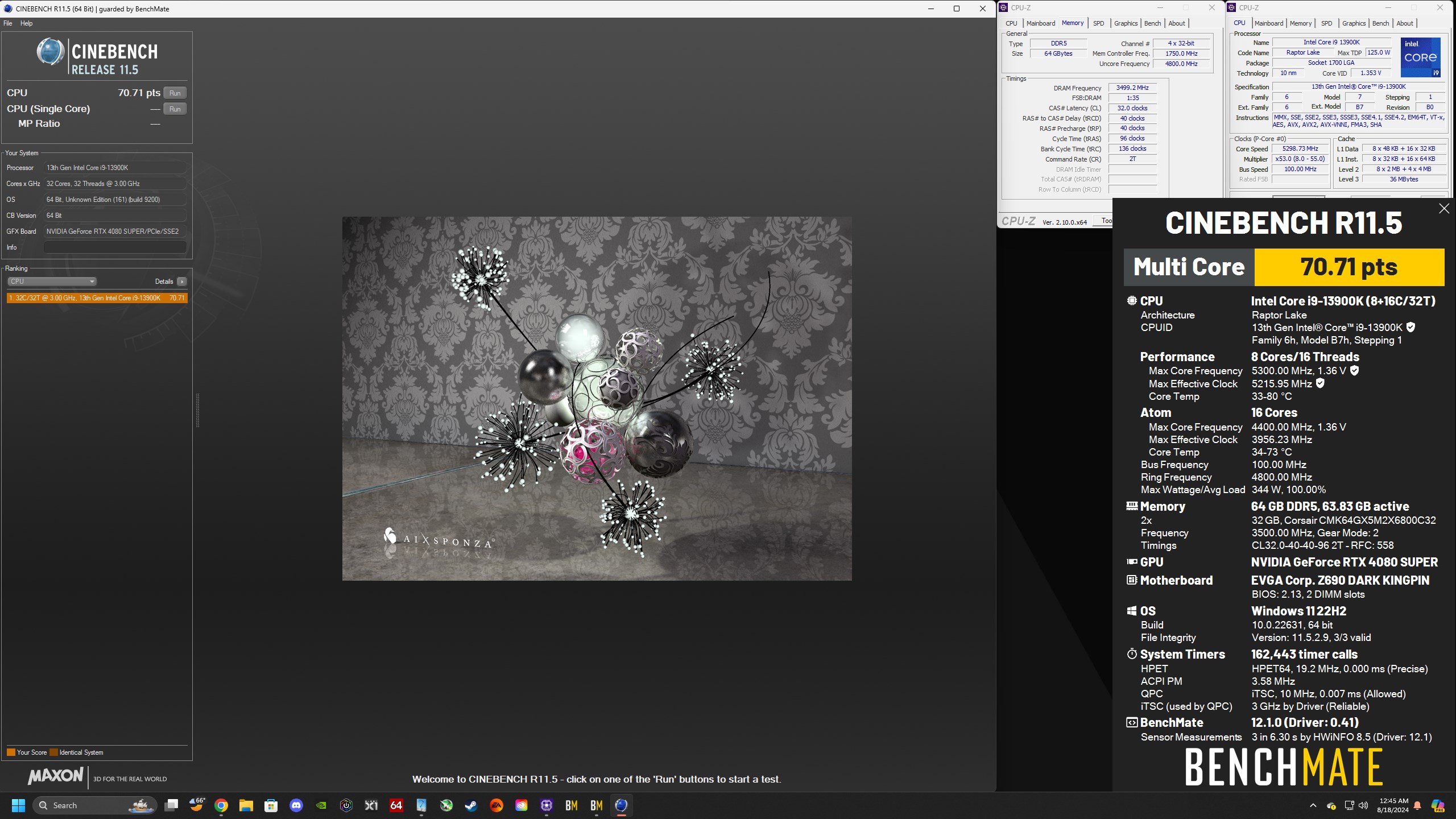Open Mainboard tab in the left CPU-Z window

(1040, 23)
